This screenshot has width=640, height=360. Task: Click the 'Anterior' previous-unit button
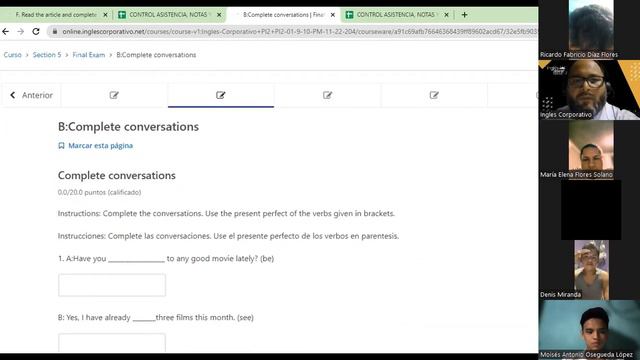31,95
